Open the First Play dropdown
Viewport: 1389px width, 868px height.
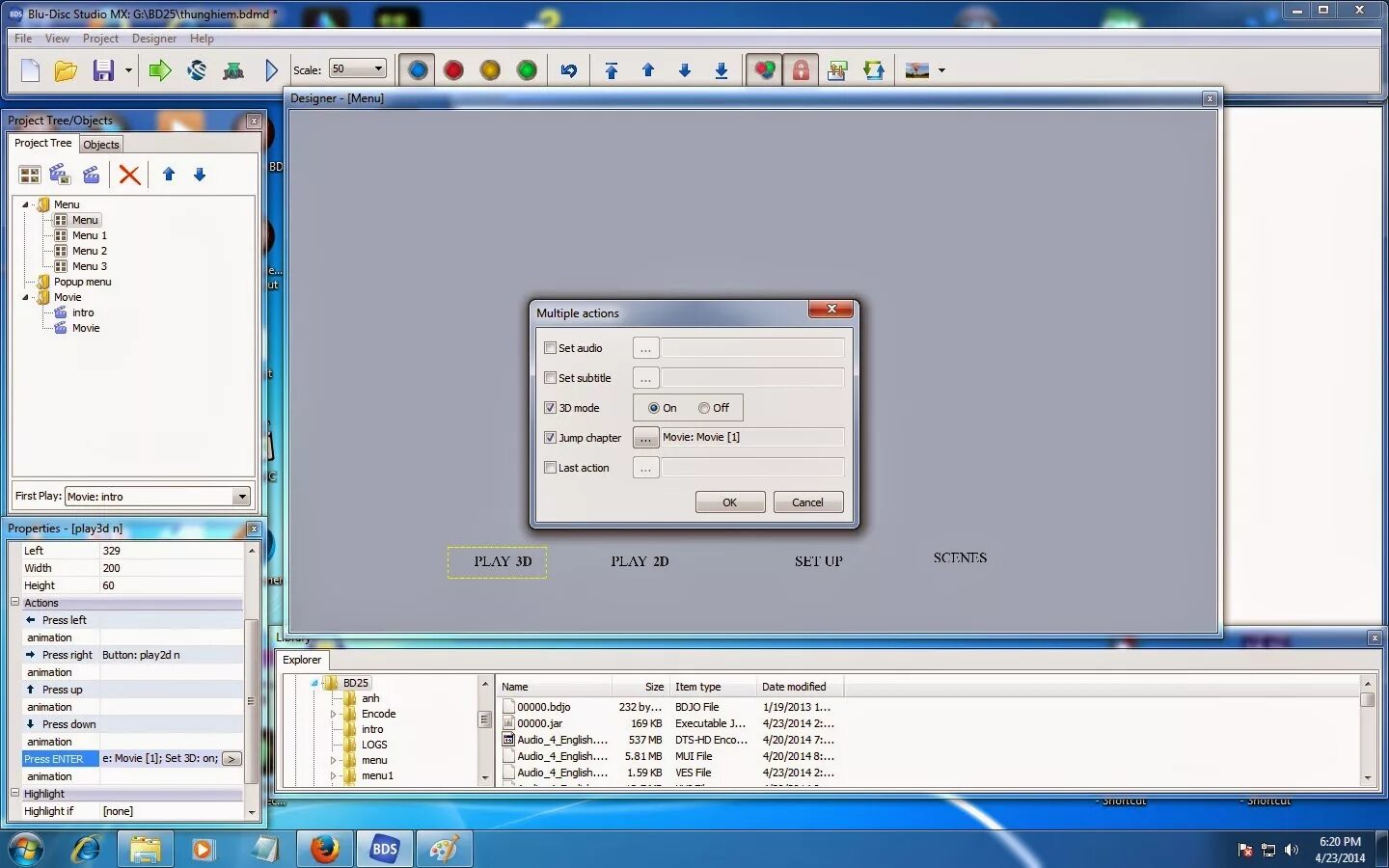241,497
